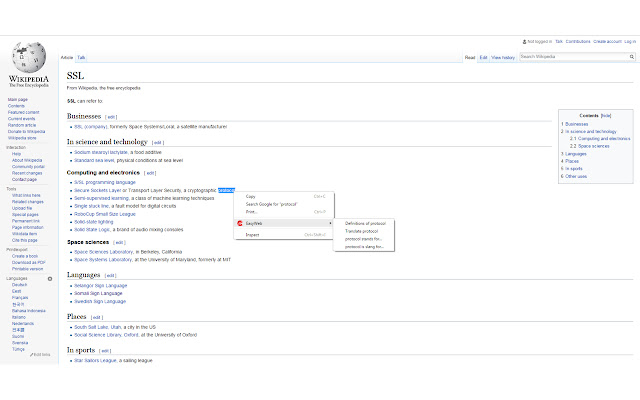Choose Copy in the context menu
640x400 pixels.
(250, 196)
